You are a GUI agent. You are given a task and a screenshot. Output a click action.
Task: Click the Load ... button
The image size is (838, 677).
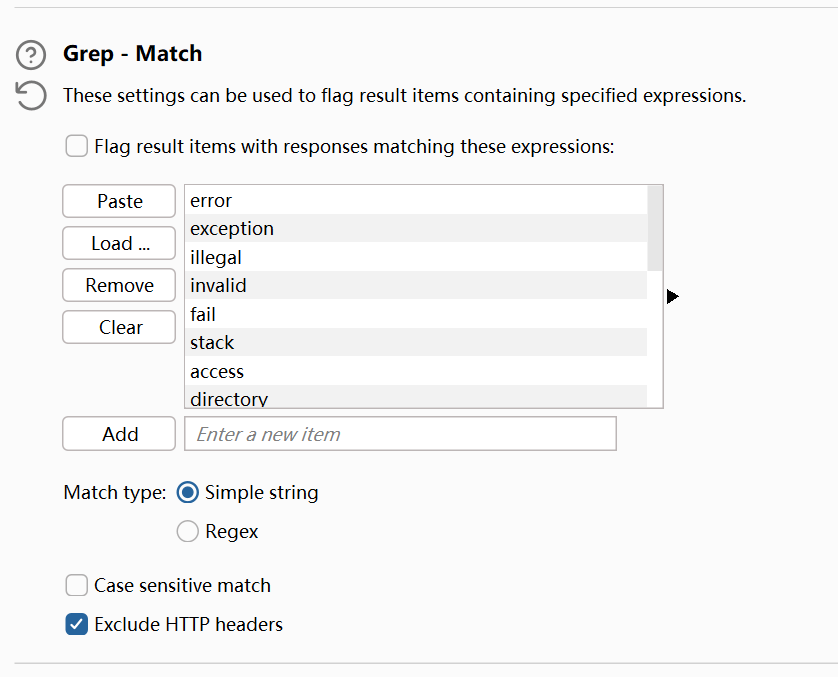[119, 243]
